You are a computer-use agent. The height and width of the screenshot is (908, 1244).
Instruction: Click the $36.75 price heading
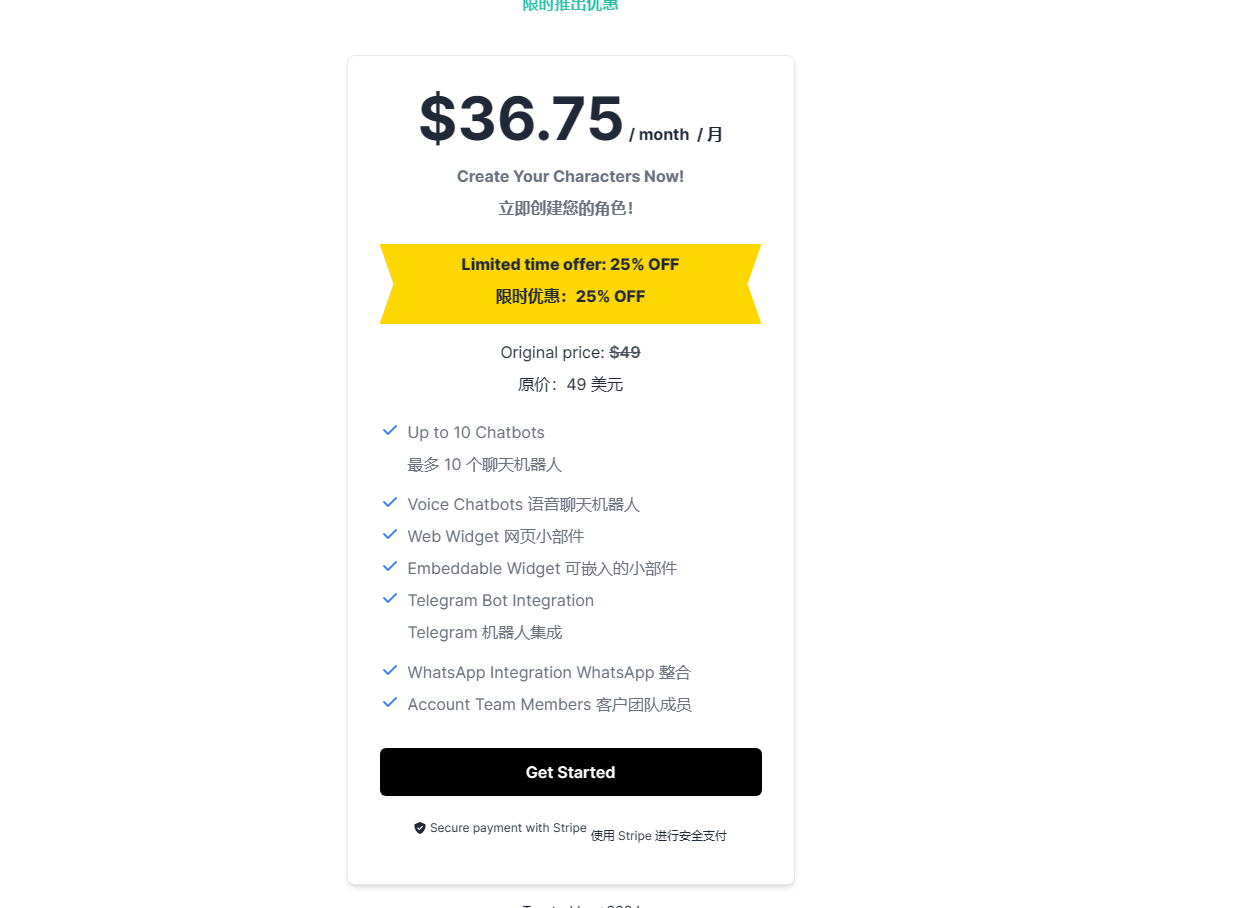521,119
